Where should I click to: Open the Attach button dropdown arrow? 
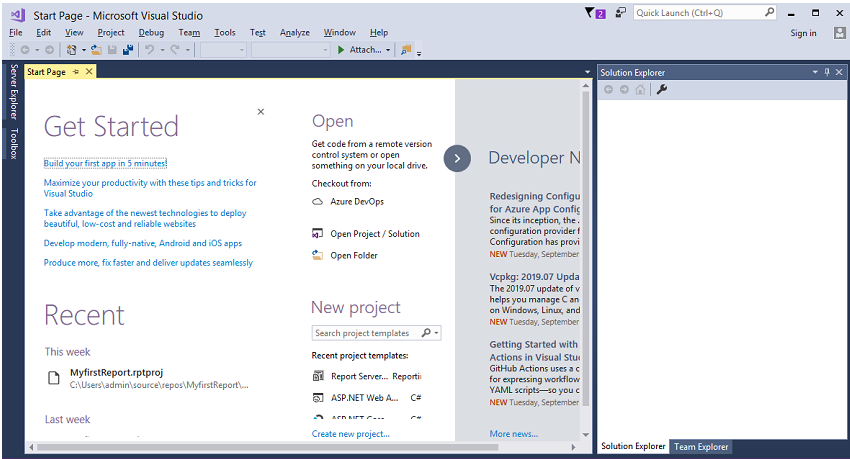click(x=388, y=50)
